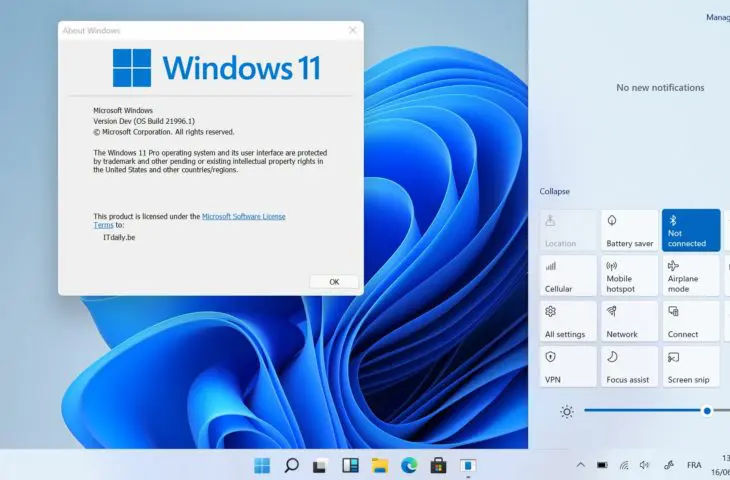Click the brightness sun icon

pos(567,412)
